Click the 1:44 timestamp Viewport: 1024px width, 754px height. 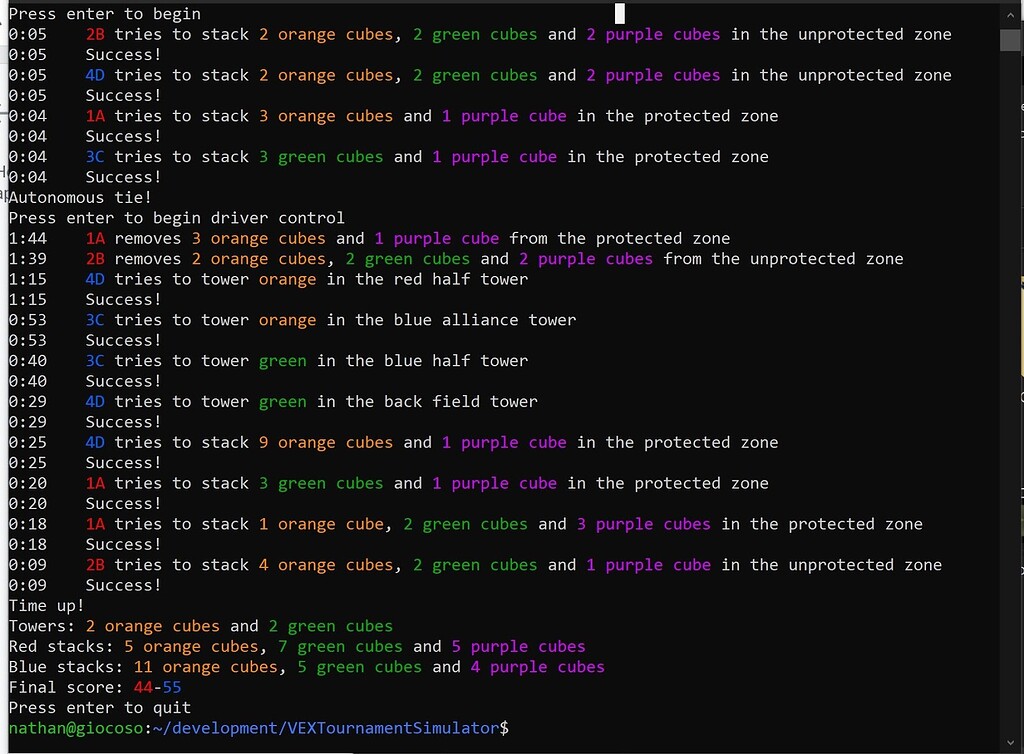pyautogui.click(x=24, y=239)
